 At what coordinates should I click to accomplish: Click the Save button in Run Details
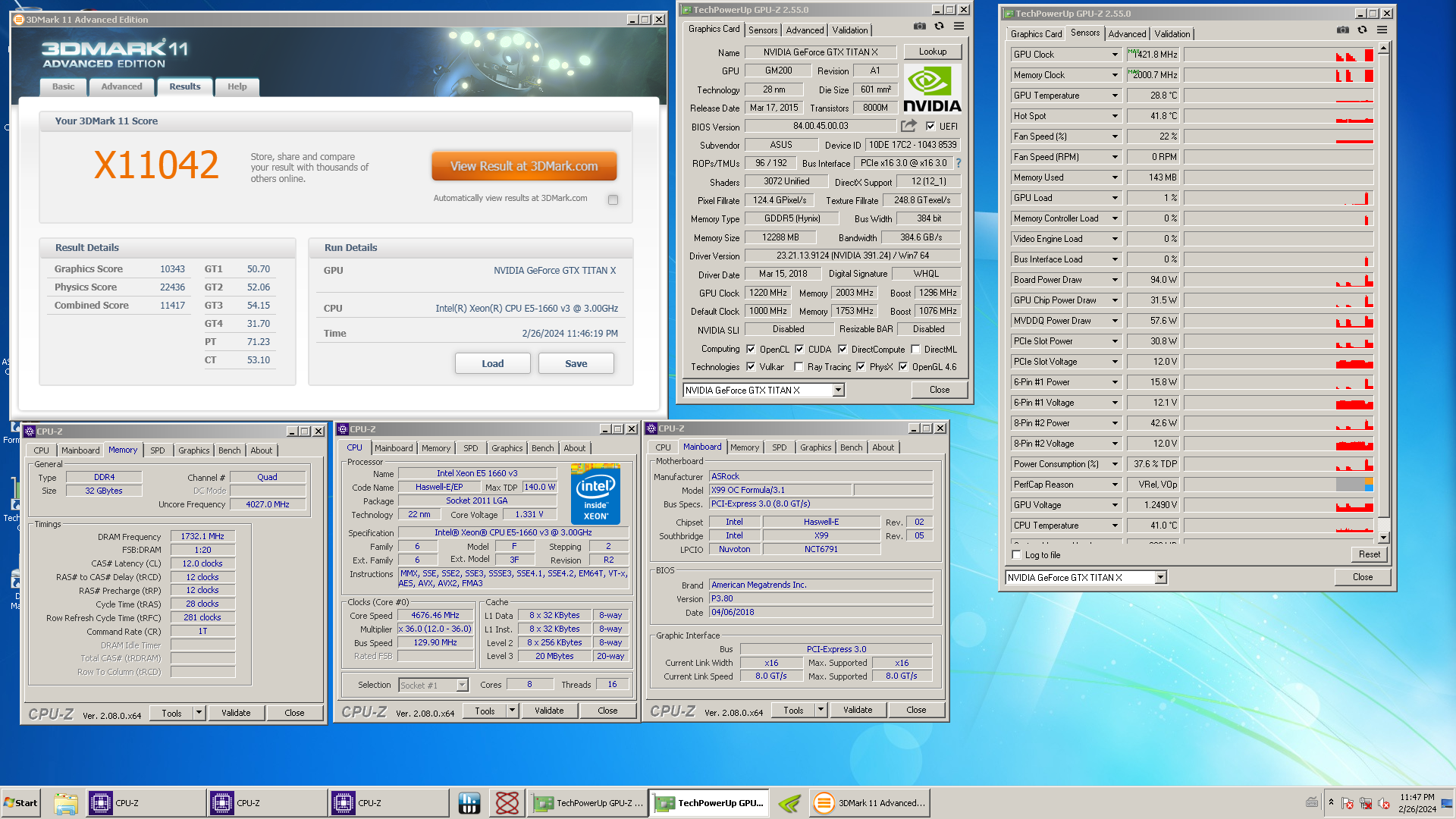tap(576, 364)
